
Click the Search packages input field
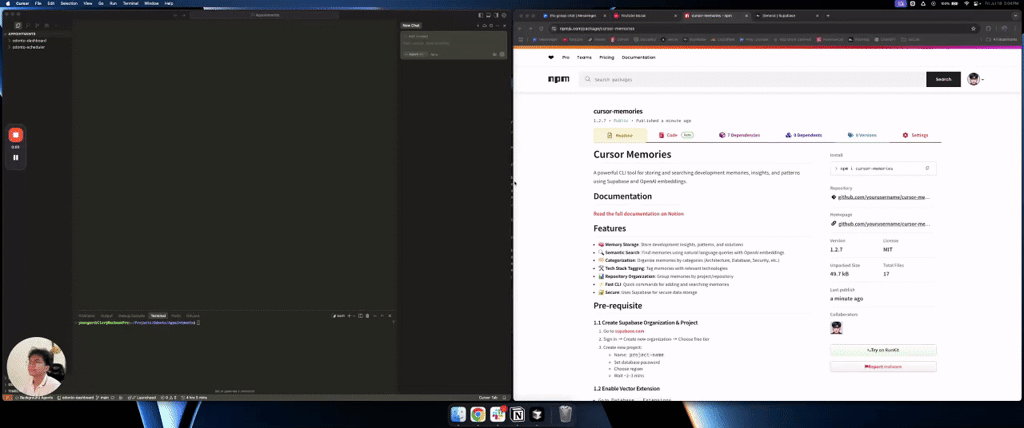pos(750,79)
